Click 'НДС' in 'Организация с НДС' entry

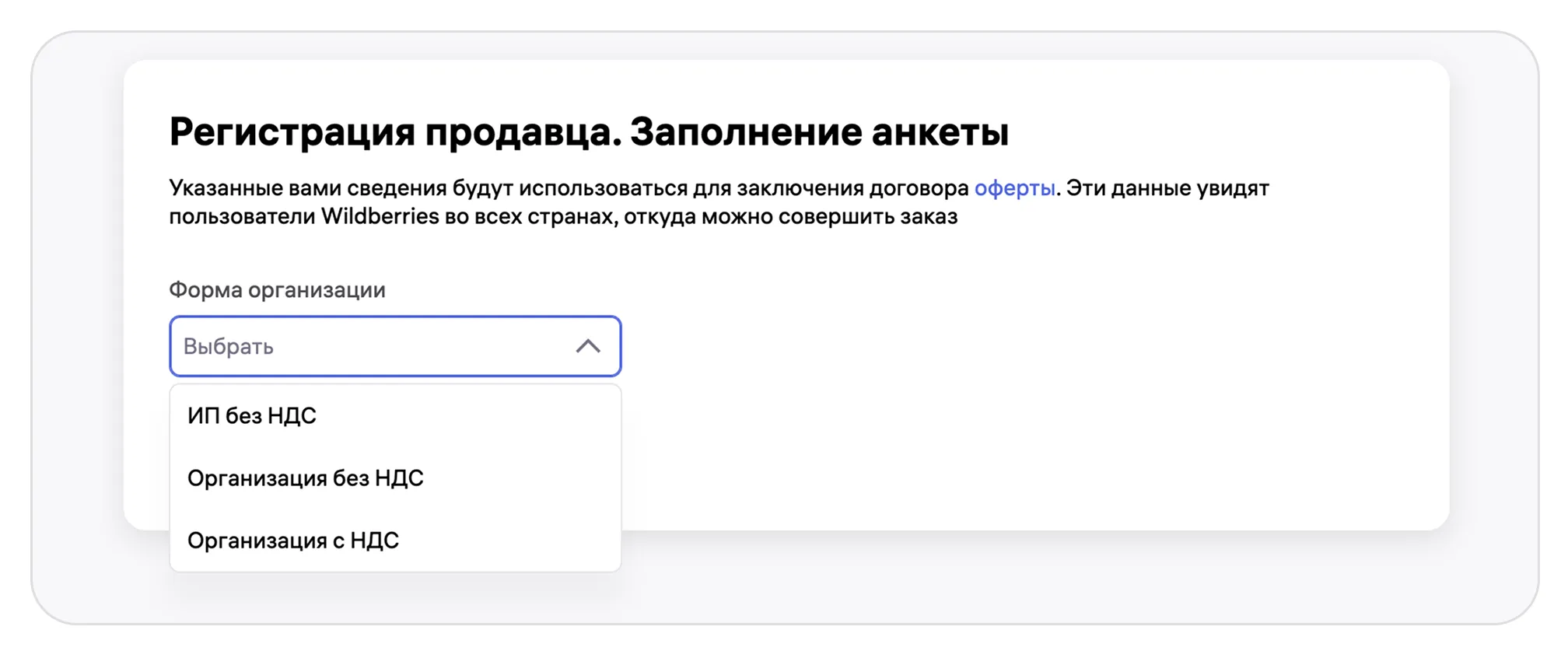click(x=374, y=541)
